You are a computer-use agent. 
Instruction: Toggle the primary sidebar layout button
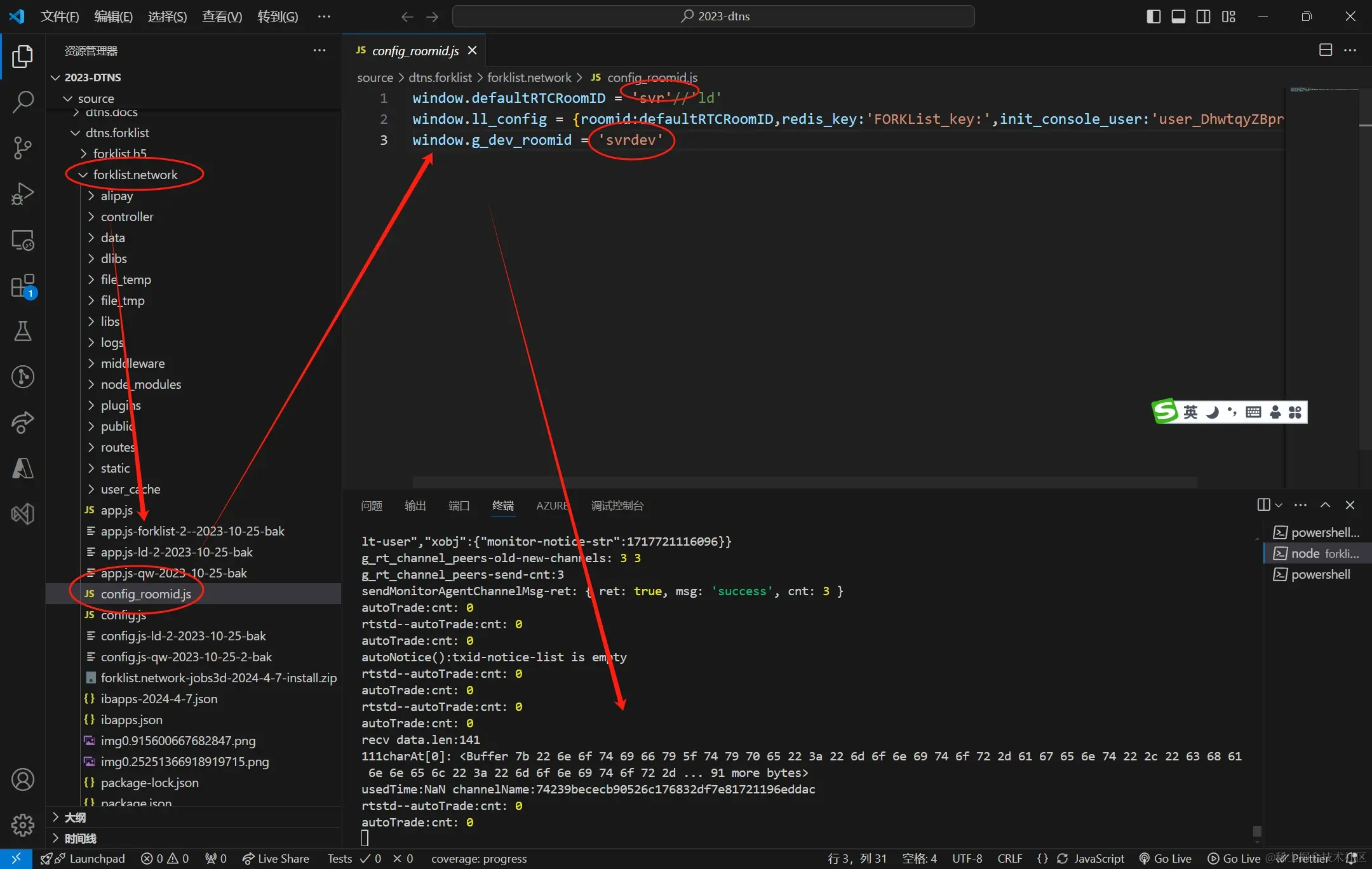pyautogui.click(x=1153, y=17)
